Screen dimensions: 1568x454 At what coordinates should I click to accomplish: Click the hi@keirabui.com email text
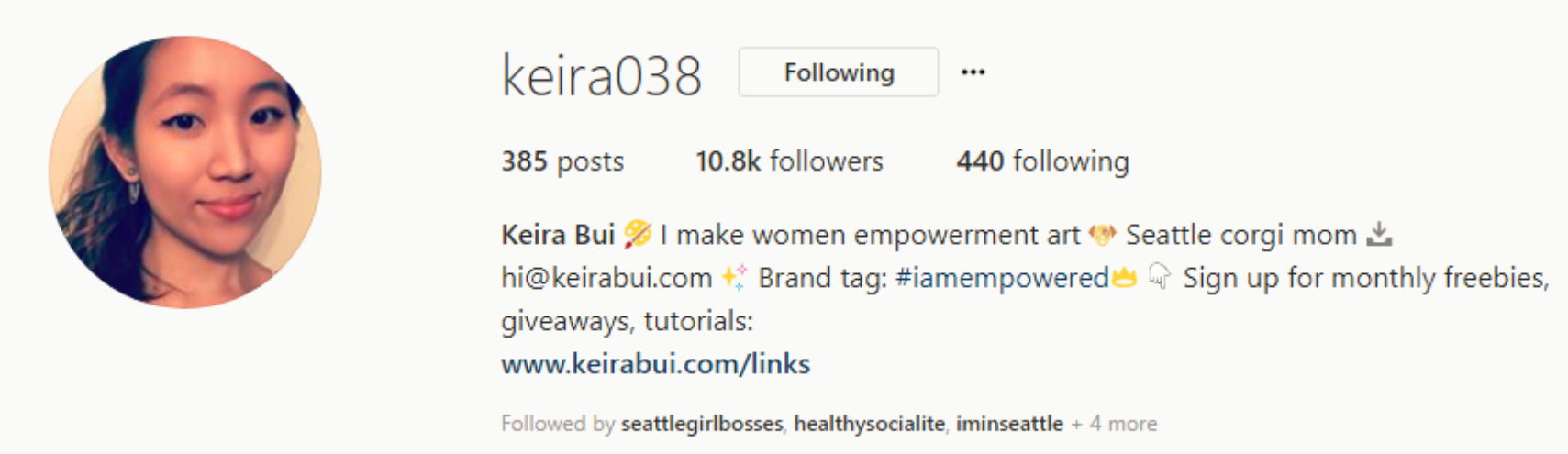point(606,278)
